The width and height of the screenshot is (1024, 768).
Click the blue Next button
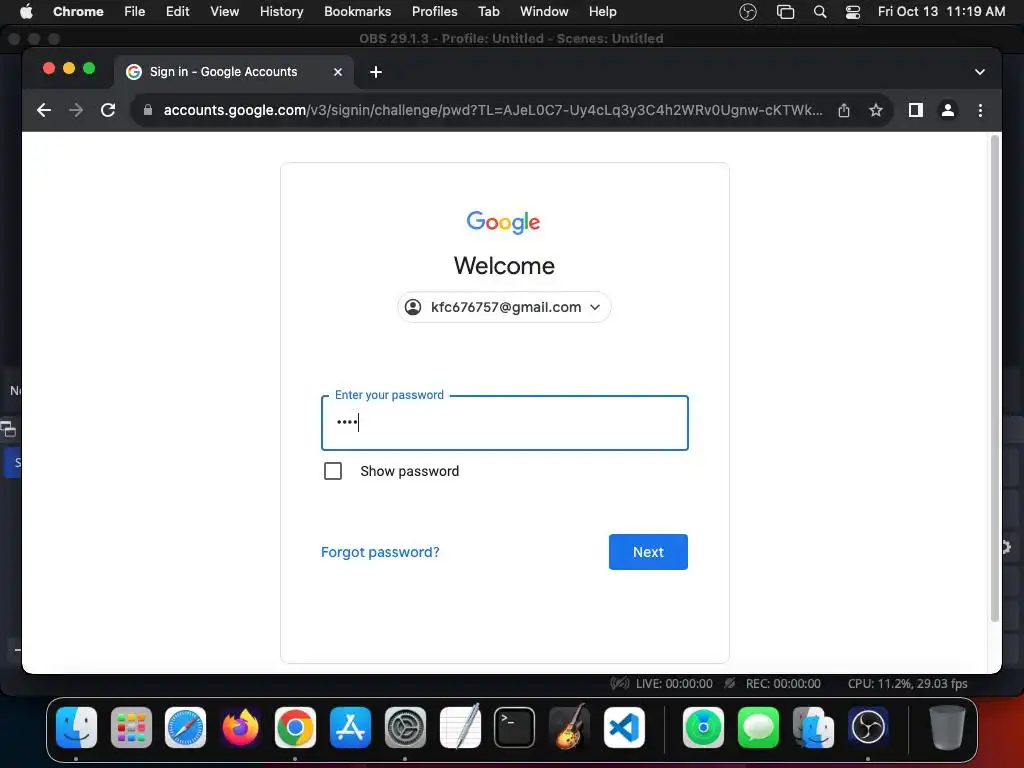click(x=648, y=552)
